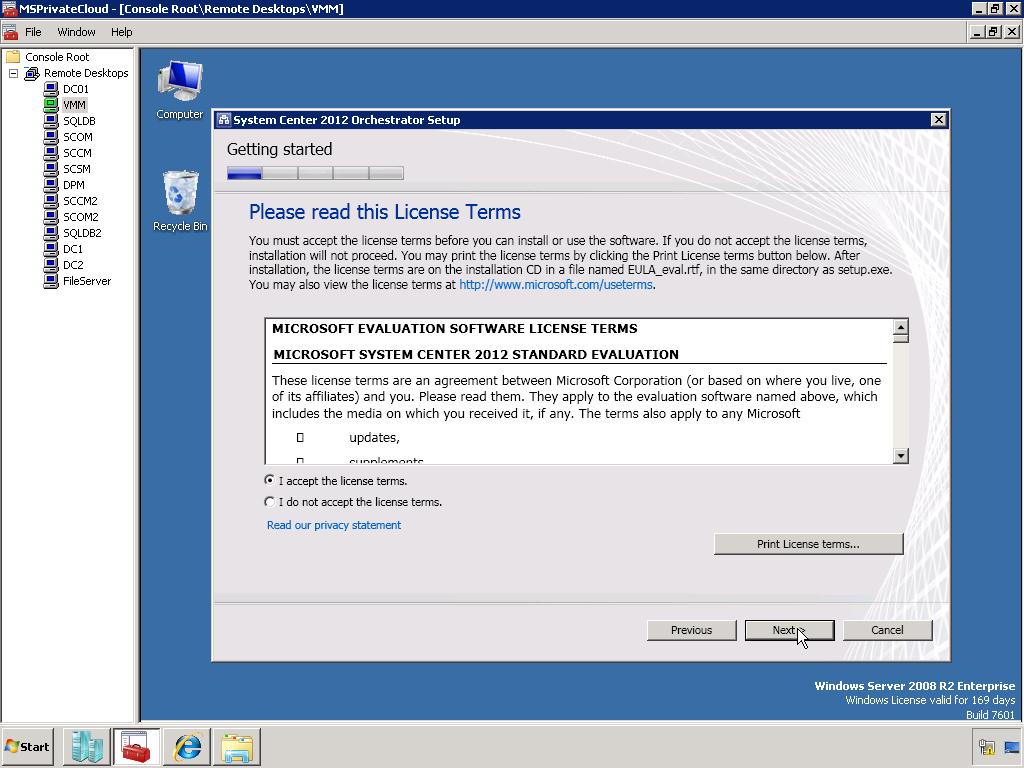This screenshot has height=768, width=1024.
Task: Click Print License terms button
Action: pyautogui.click(x=808, y=544)
